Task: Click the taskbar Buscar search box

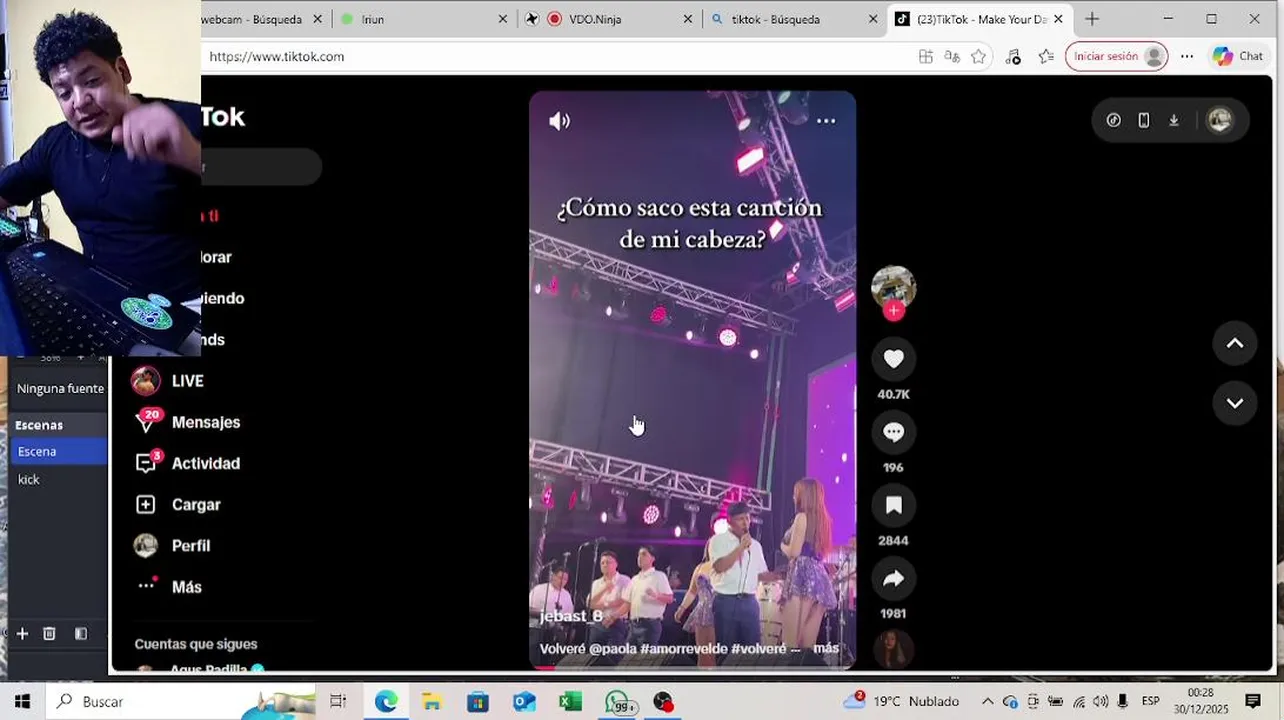Action: click(x=180, y=702)
